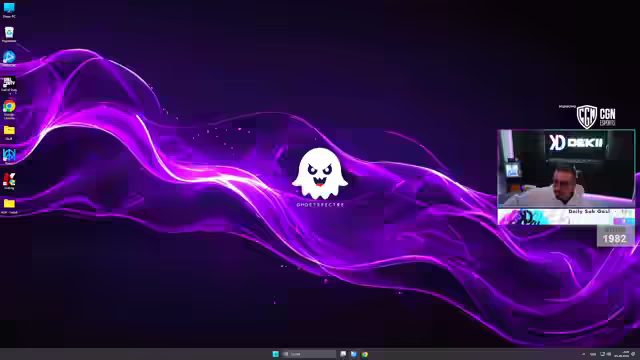Click the Daily Sub Goal bar
This screenshot has height=360, width=640.
[x=566, y=216]
